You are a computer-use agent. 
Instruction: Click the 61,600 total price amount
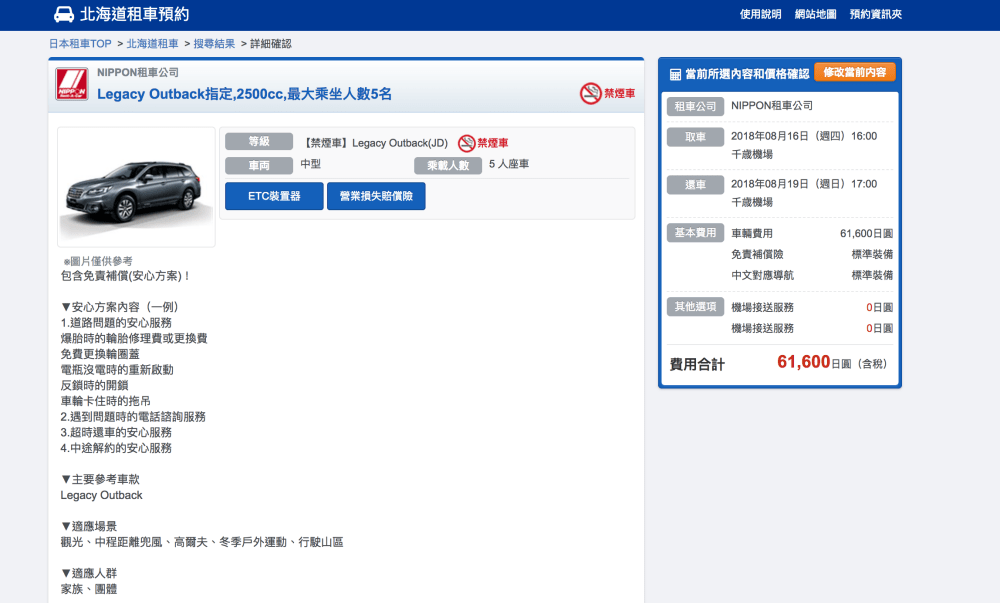click(803, 362)
